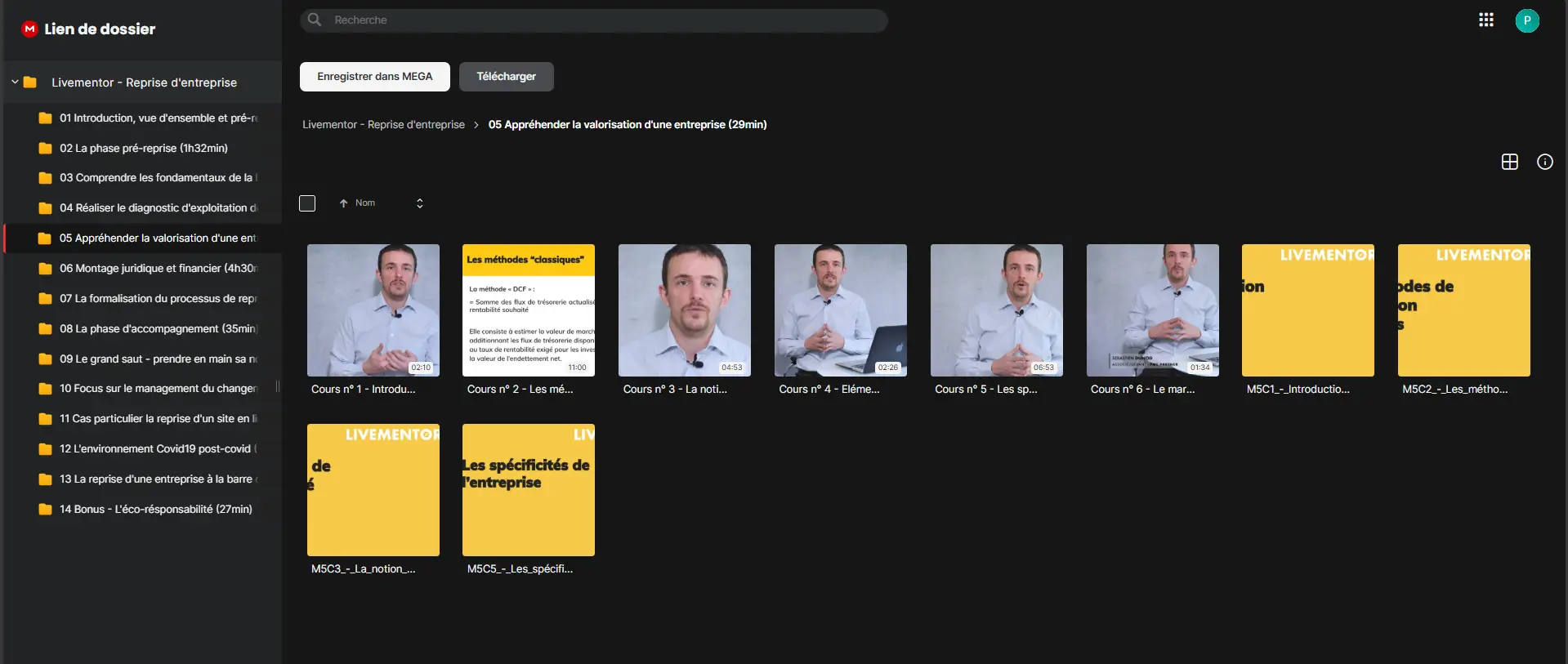
Task: Click file name Cours n° 3 - La noti...
Action: pyautogui.click(x=675, y=390)
